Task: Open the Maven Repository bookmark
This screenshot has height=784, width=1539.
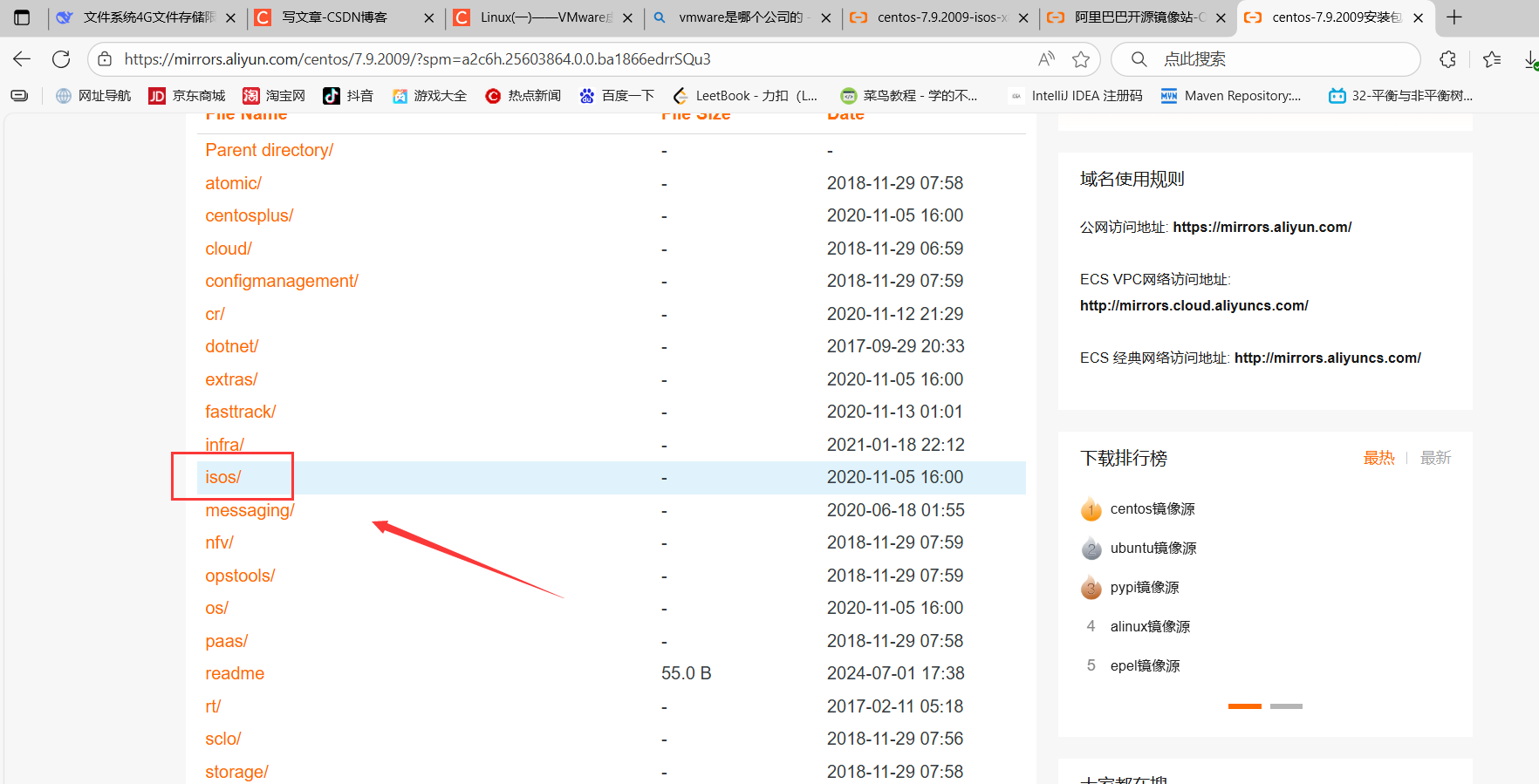Action: 1231,96
